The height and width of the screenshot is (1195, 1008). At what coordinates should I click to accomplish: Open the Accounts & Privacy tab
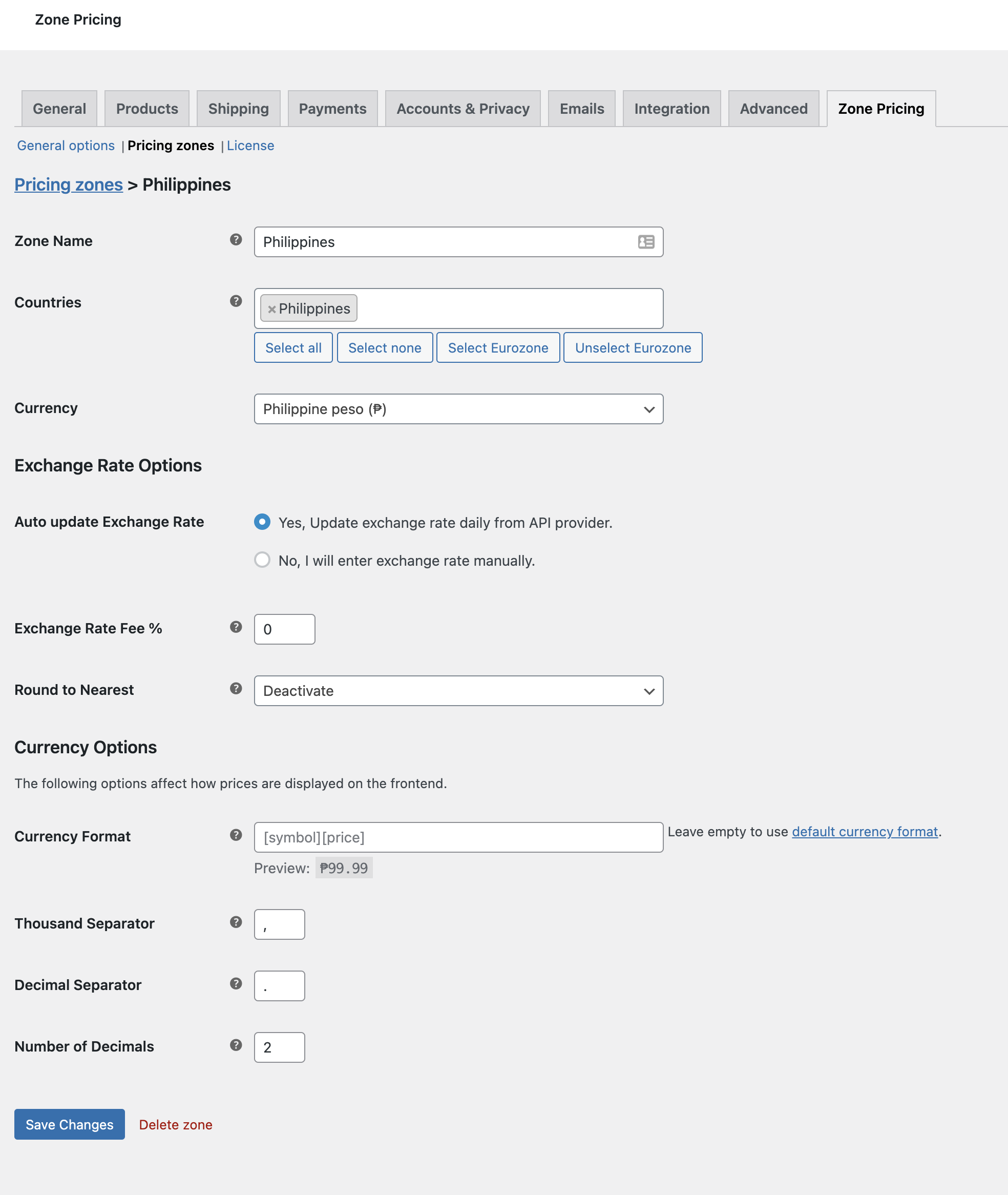point(463,109)
